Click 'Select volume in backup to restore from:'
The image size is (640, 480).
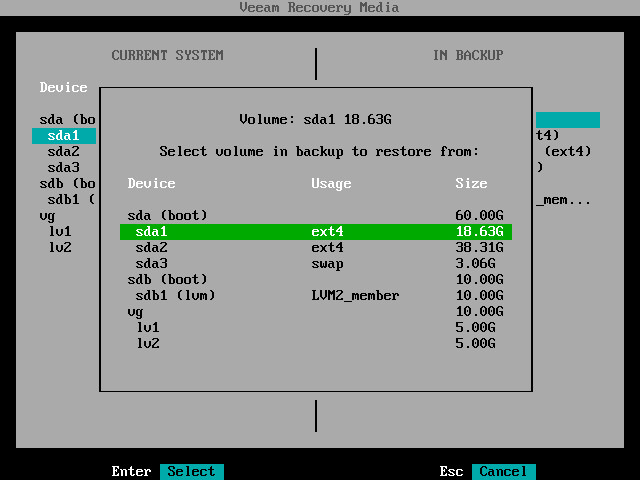click(x=319, y=152)
